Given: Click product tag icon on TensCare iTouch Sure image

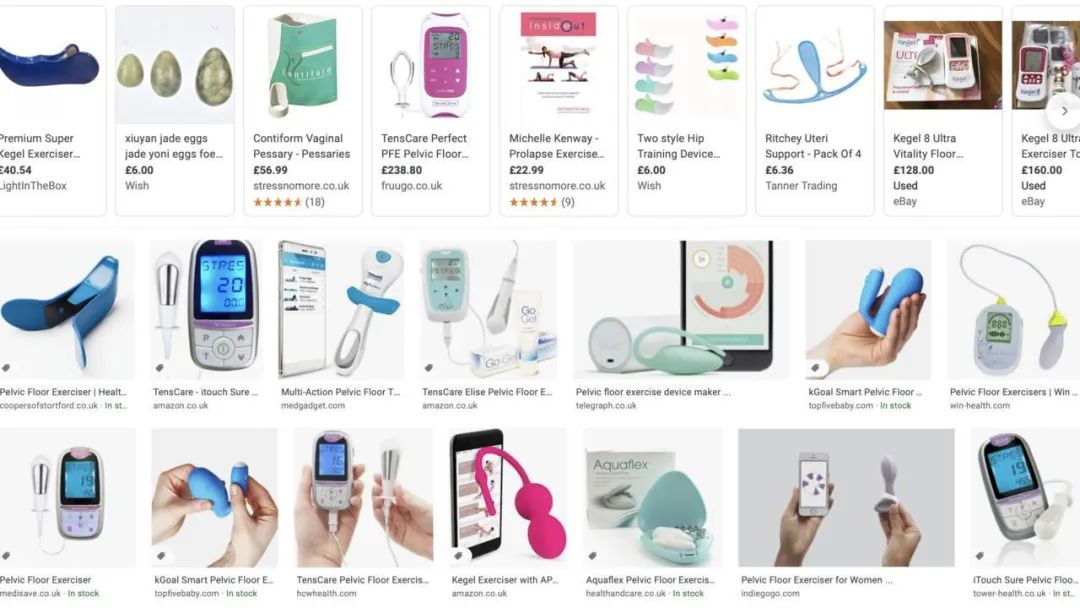Looking at the screenshot, I should [159, 368].
